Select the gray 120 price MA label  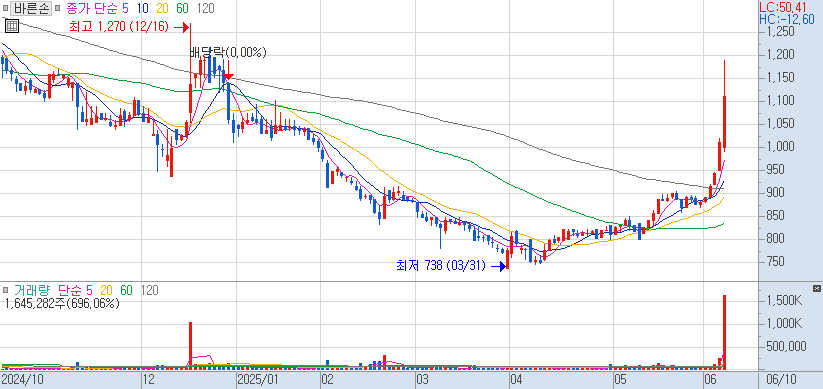[205, 8]
